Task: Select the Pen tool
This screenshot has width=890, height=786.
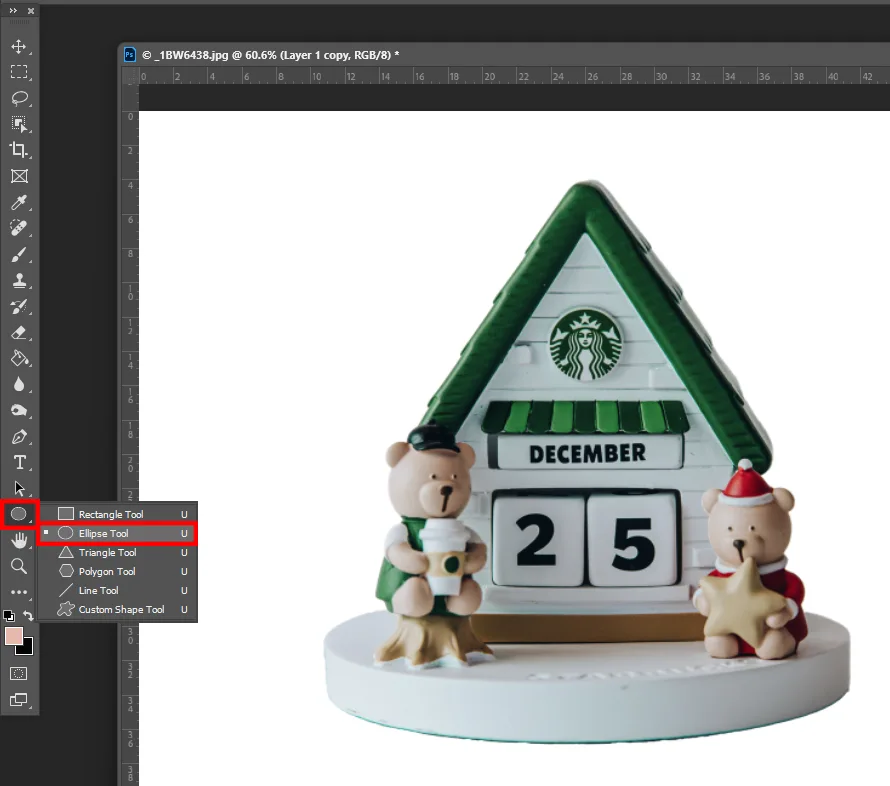Action: tap(19, 436)
